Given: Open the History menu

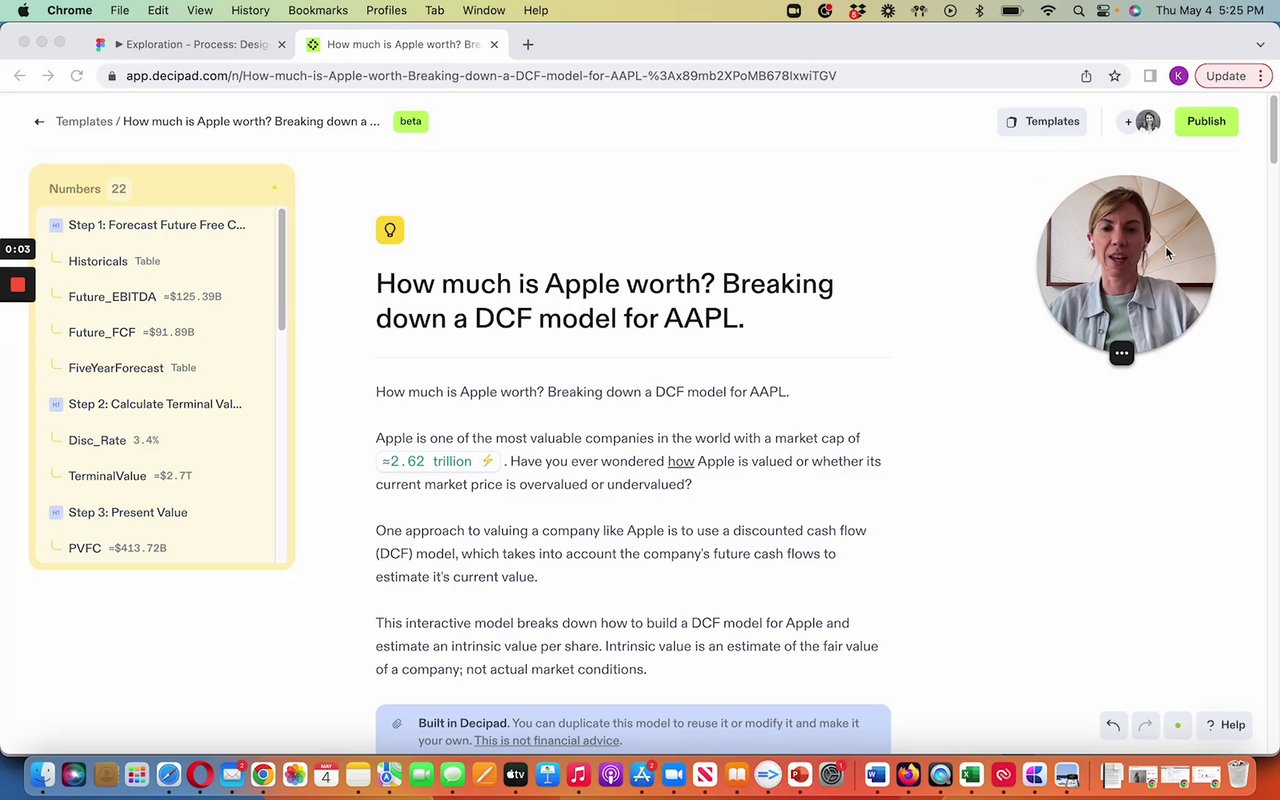Looking at the screenshot, I should click(x=250, y=10).
